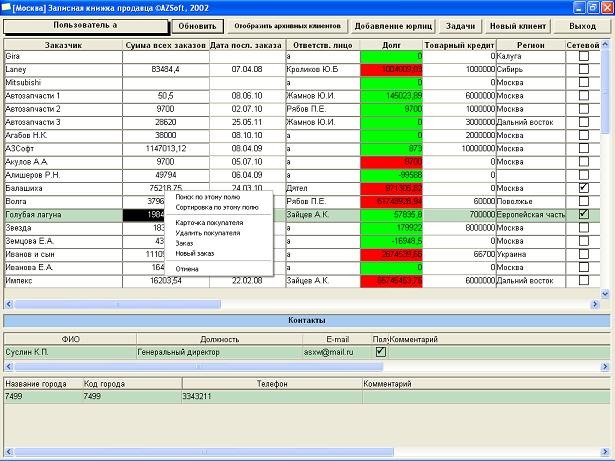
Task: Click the horizontal scrollbar under the customer table
Action: coord(300,303)
